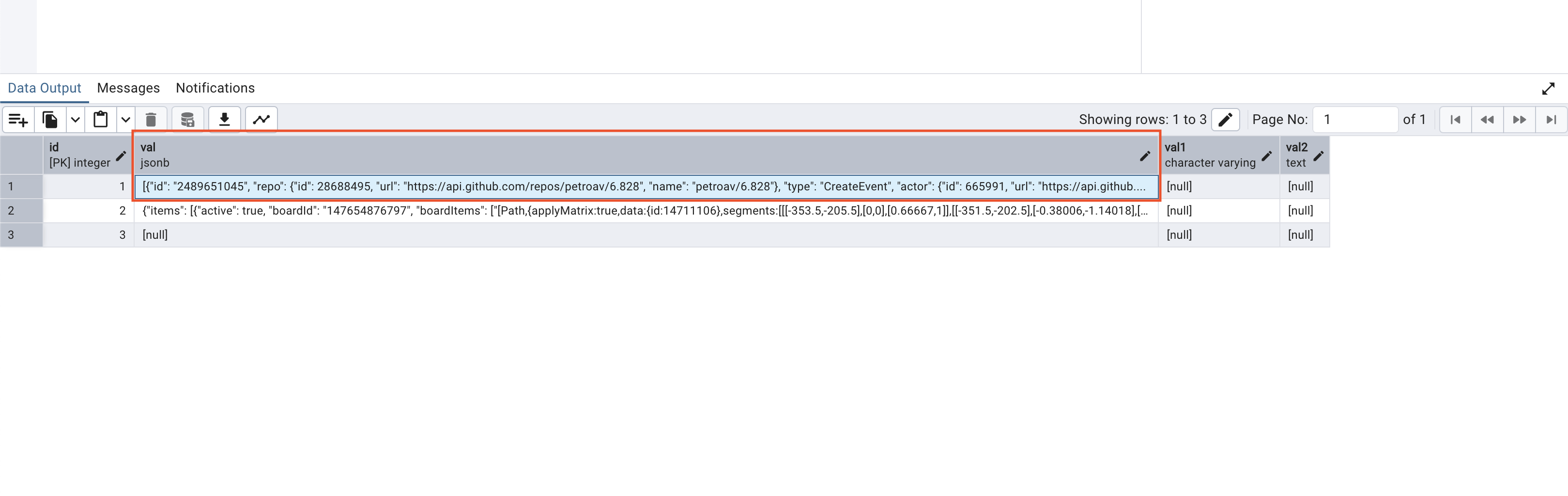
Task: Click the Paste clipboard icon
Action: 100,120
